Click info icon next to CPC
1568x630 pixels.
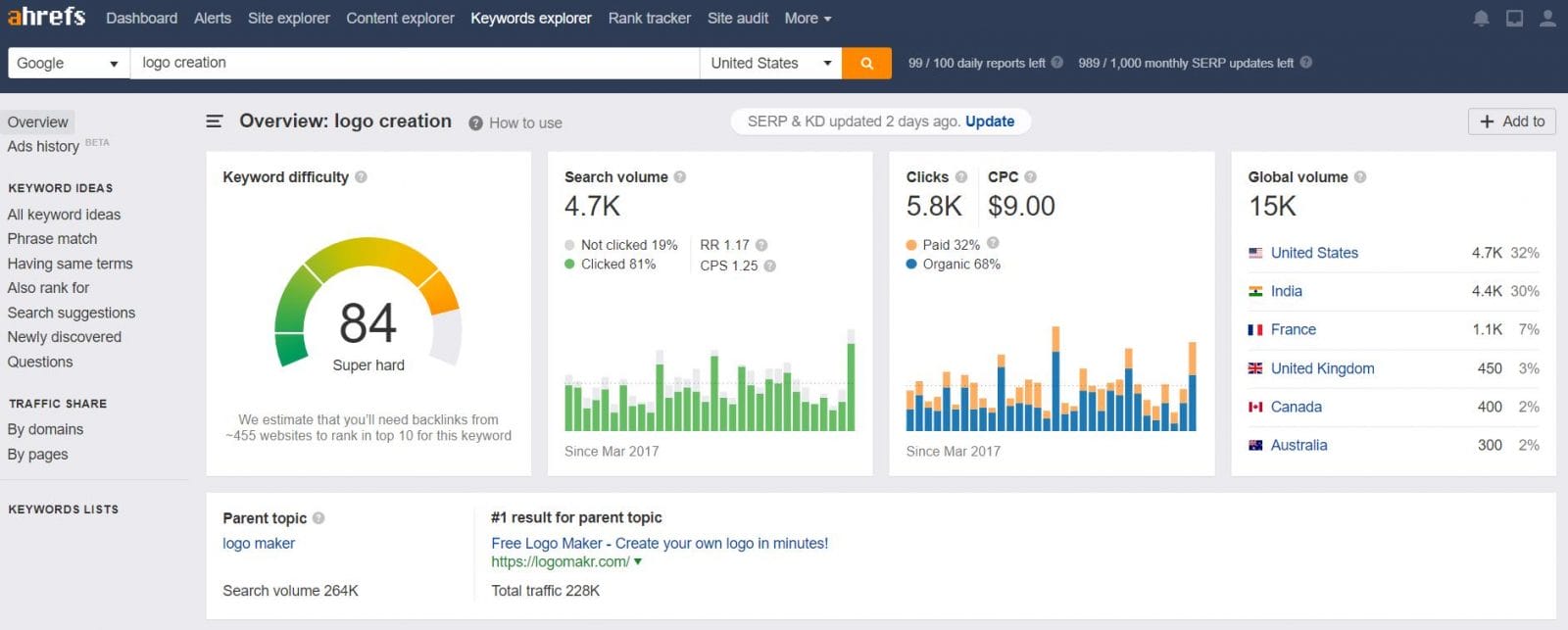pos(1030,177)
